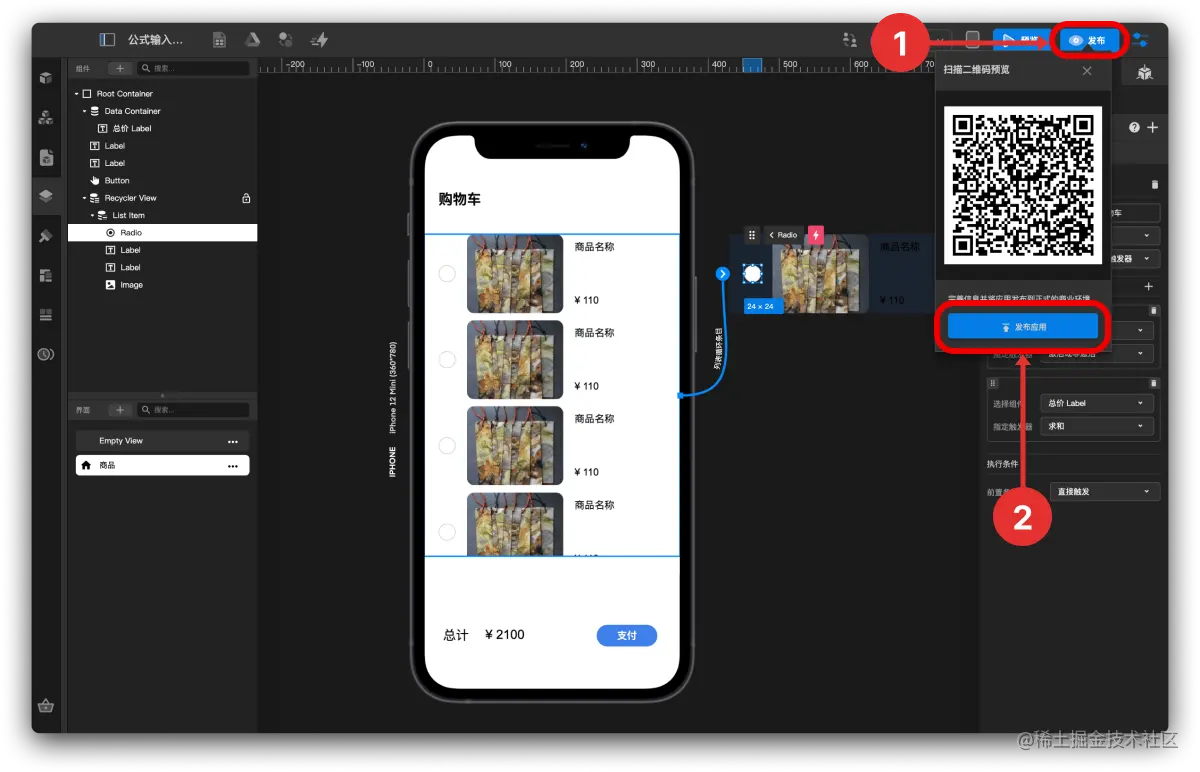Open the spreadsheet data icon in top toolbar

(219, 40)
